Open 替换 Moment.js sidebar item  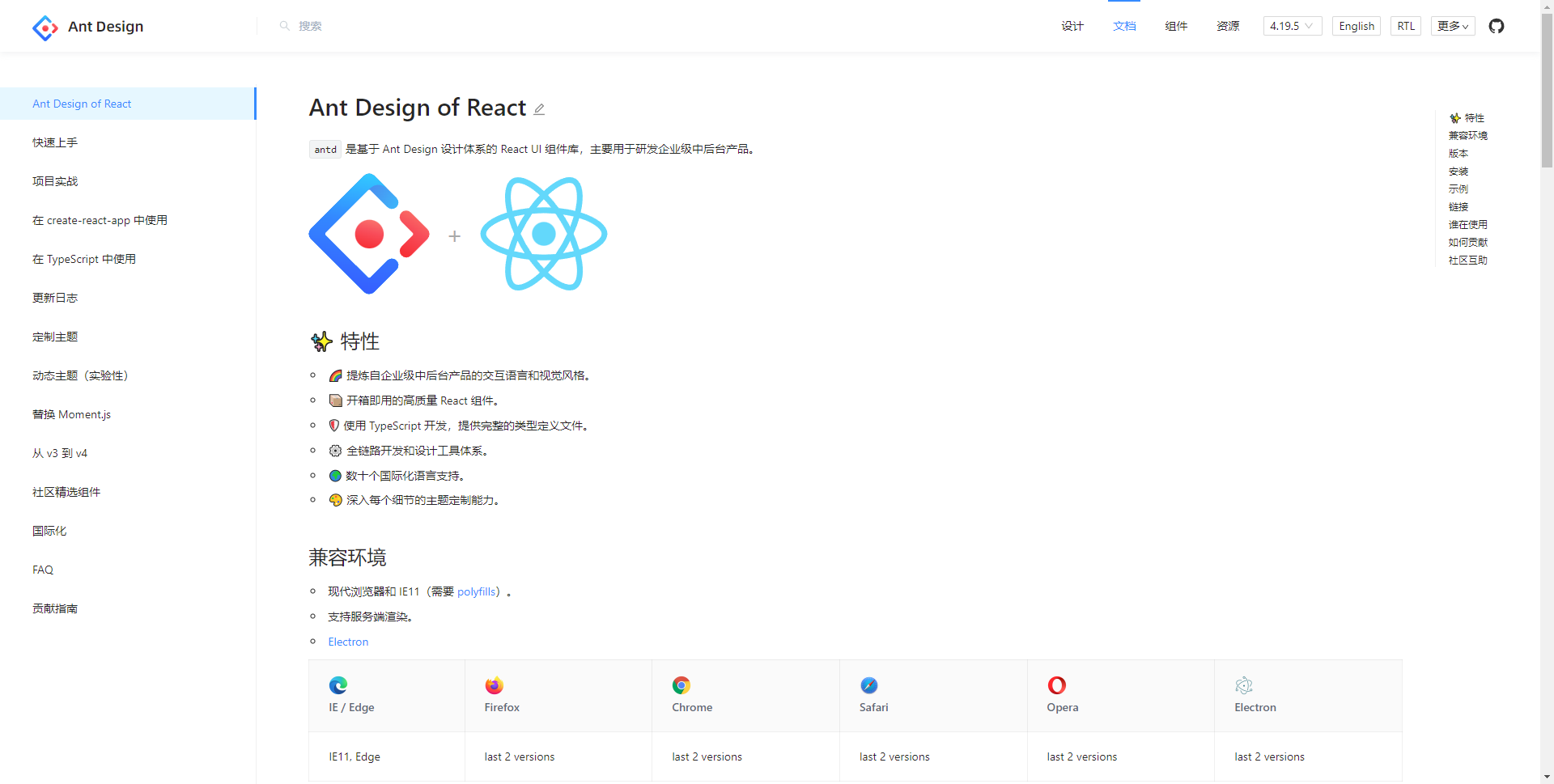pyautogui.click(x=128, y=414)
